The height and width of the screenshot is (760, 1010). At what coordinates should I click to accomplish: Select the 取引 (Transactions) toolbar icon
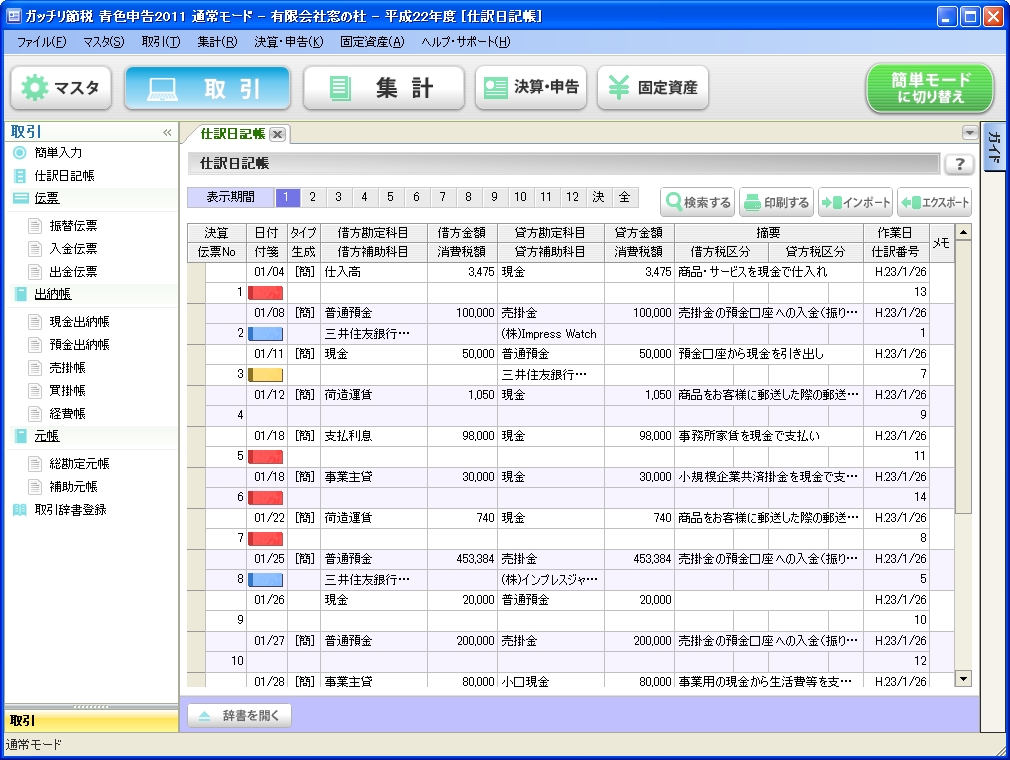208,88
